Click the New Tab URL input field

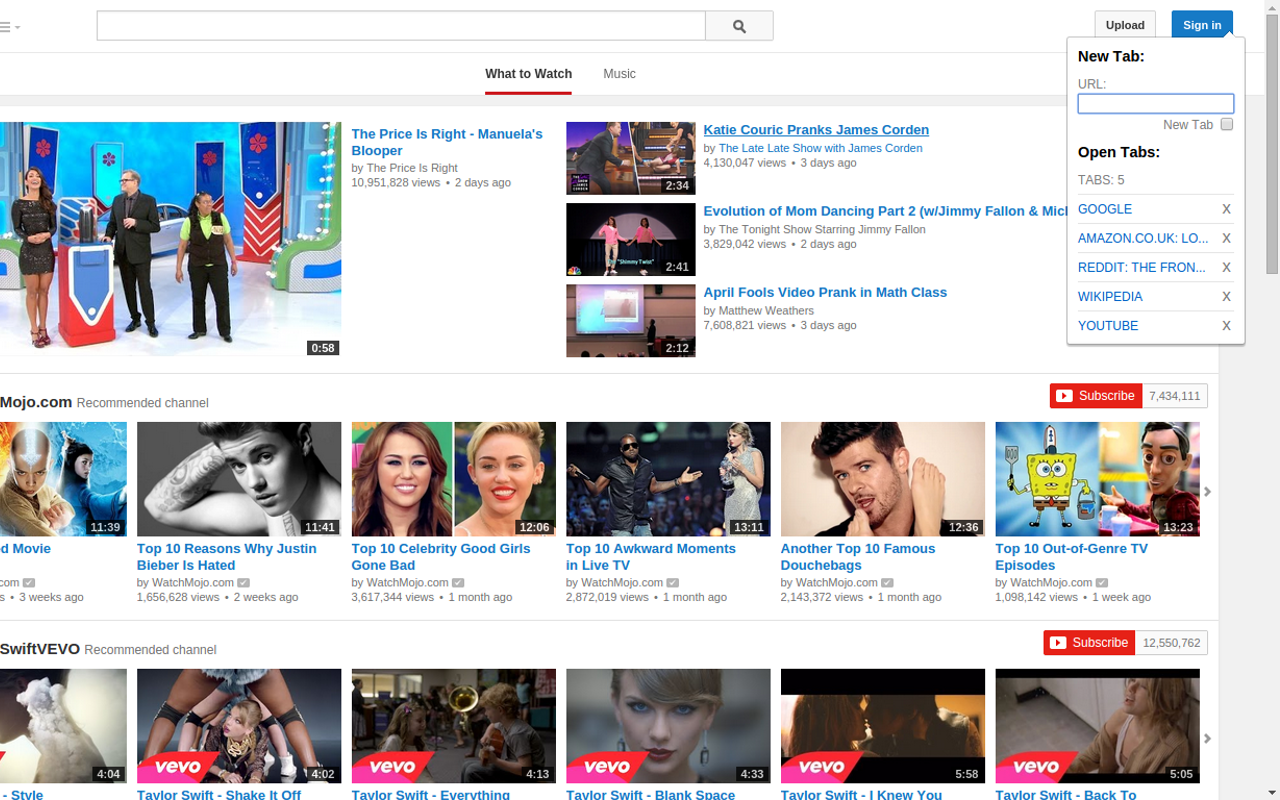[x=1155, y=103]
